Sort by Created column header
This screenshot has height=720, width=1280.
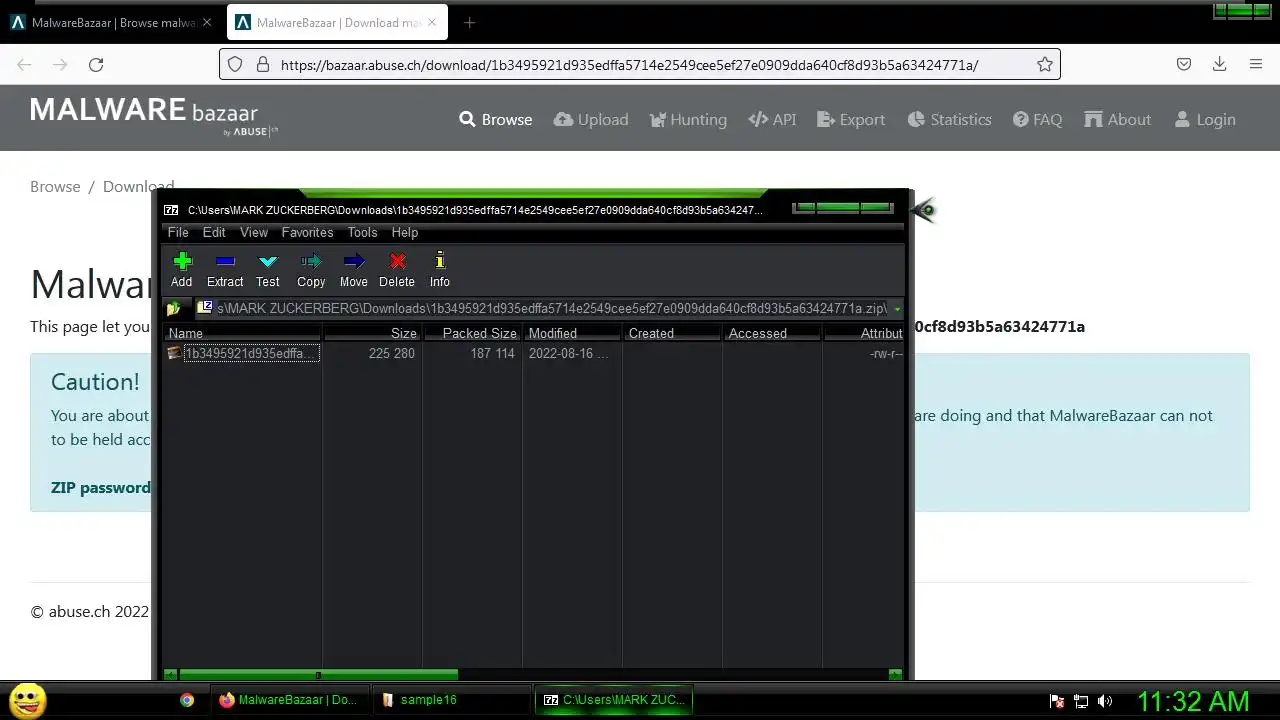(x=672, y=333)
